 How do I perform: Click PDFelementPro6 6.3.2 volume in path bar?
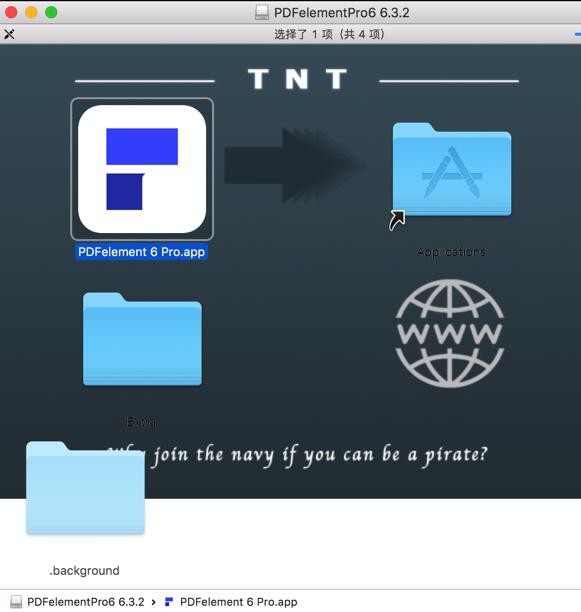pyautogui.click(x=77, y=602)
